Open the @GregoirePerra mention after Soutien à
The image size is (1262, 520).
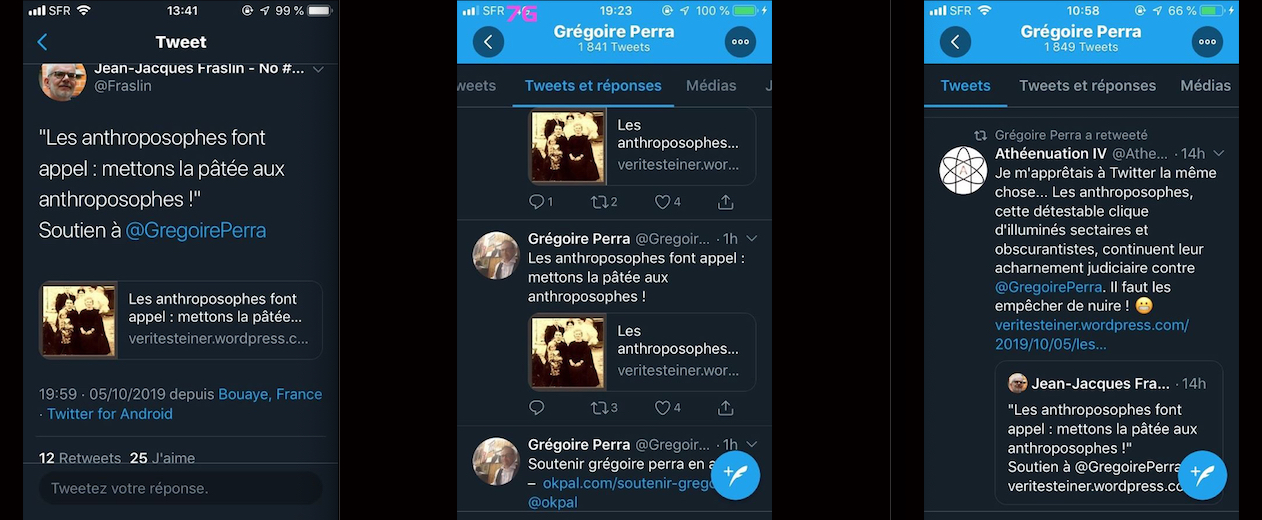(x=195, y=230)
